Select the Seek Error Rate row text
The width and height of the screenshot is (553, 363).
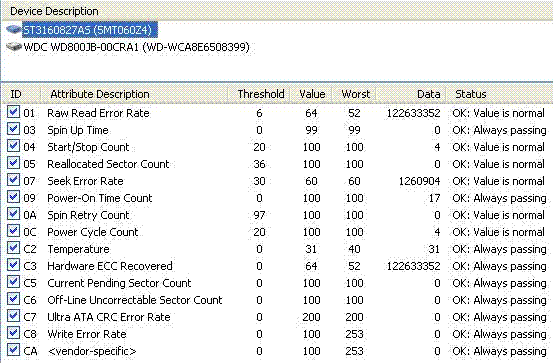(85, 181)
